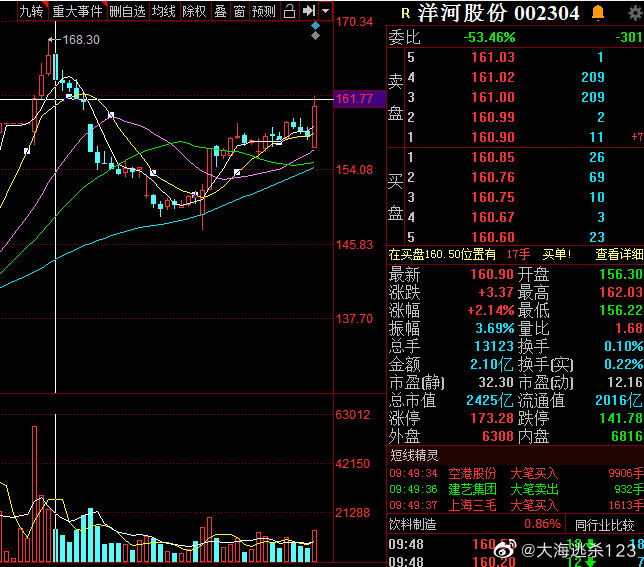644x567 pixels.
Task: Click 最高 value 162.03
Action: (x=621, y=292)
